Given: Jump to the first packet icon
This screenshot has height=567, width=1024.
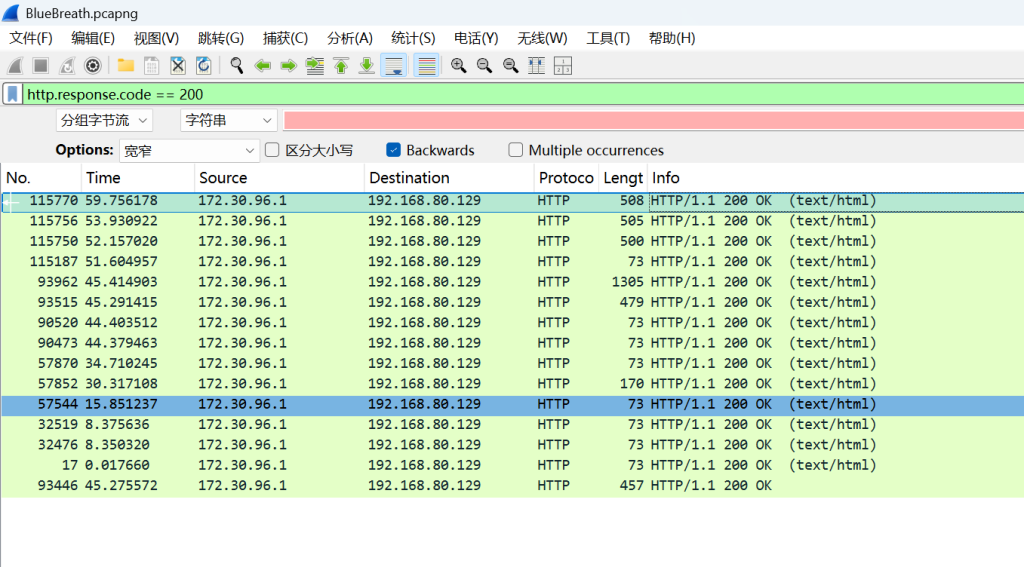Looking at the screenshot, I should pyautogui.click(x=341, y=66).
